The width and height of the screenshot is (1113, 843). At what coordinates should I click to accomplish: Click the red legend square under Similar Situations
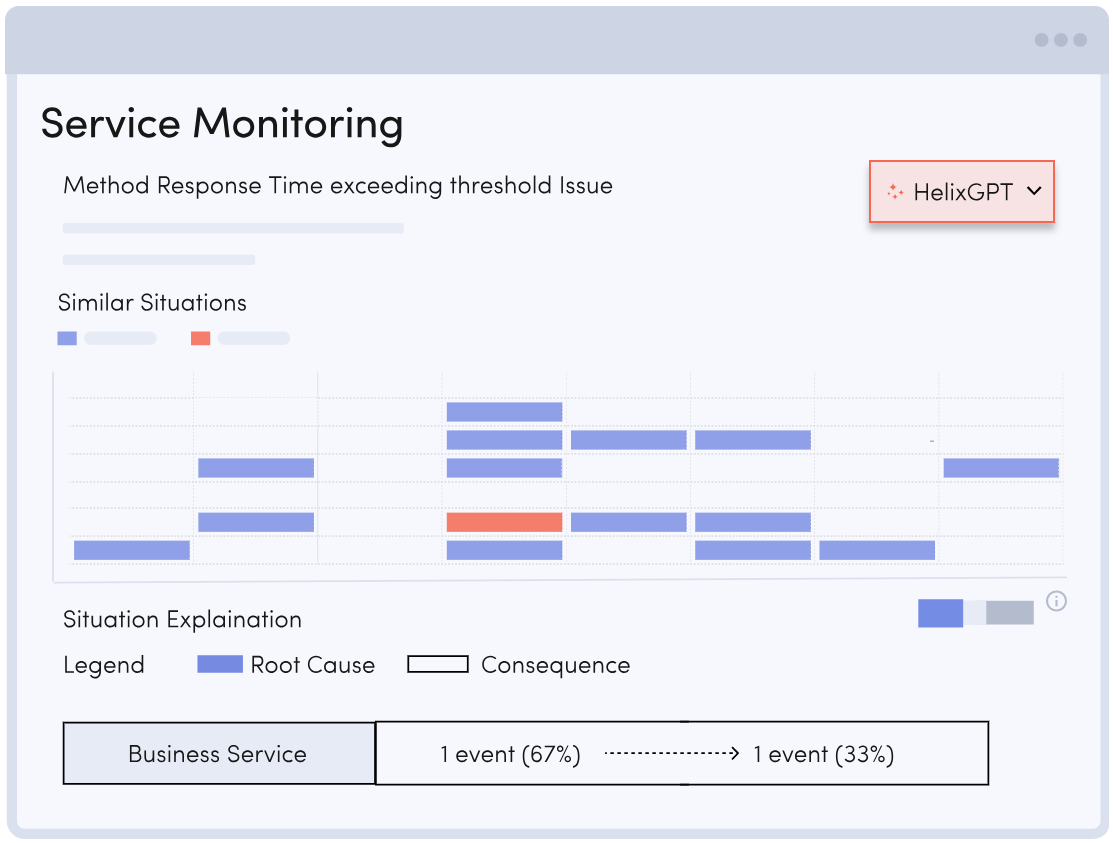(x=200, y=338)
